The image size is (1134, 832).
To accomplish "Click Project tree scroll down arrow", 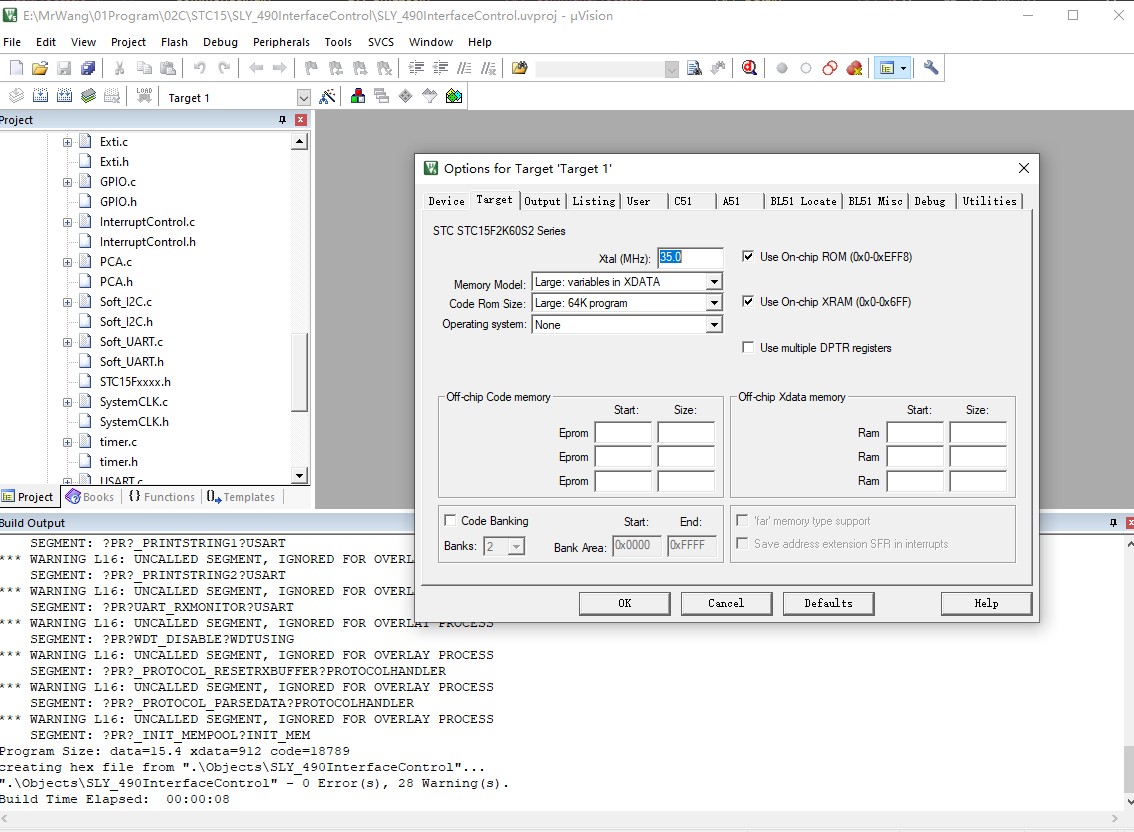I will click(x=300, y=475).
